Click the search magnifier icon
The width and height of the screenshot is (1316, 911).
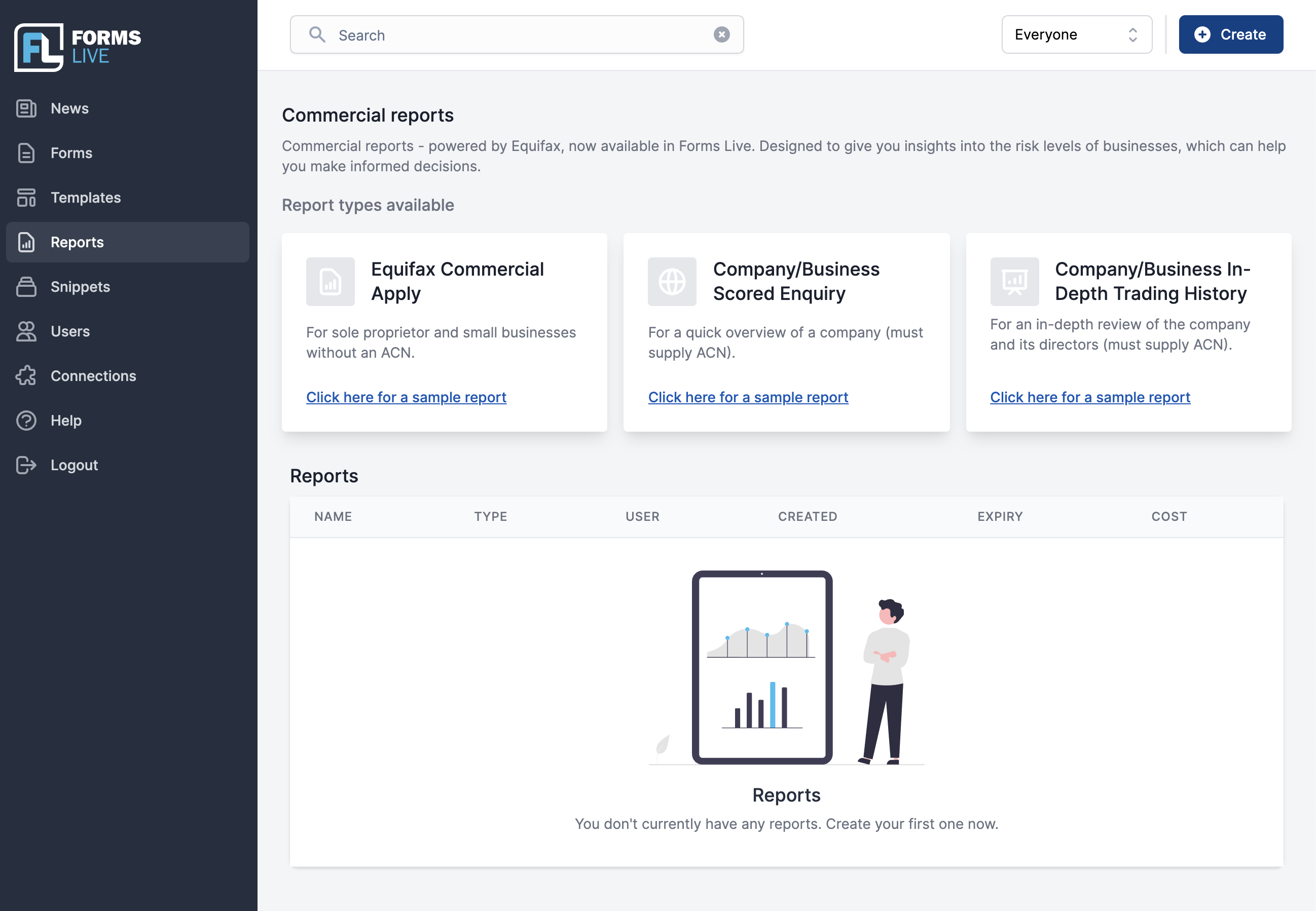coord(317,35)
